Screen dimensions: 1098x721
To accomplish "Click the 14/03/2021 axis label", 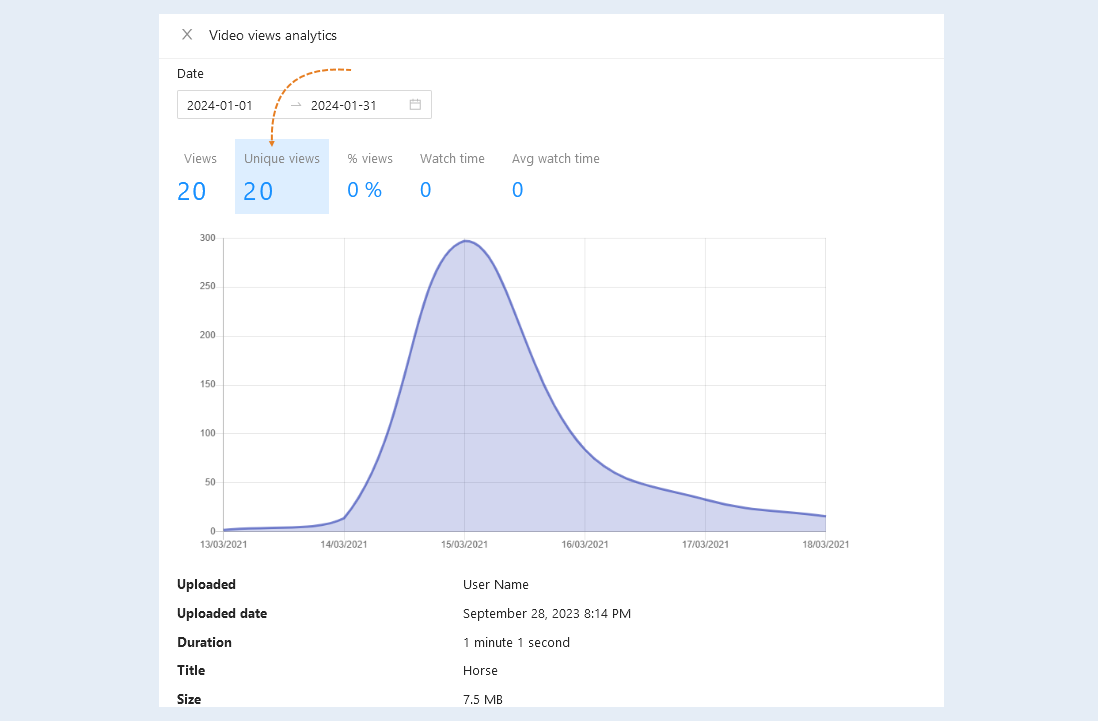I will coord(344,544).
